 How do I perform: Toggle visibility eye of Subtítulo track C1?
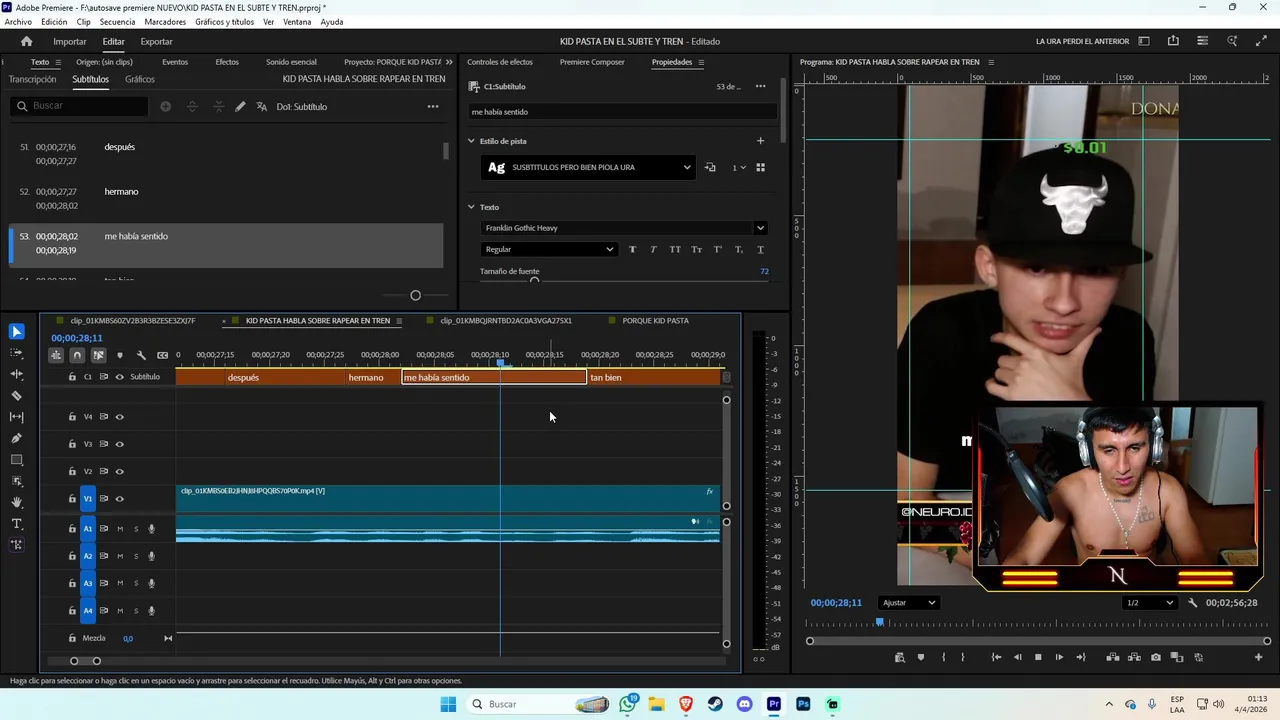119,377
